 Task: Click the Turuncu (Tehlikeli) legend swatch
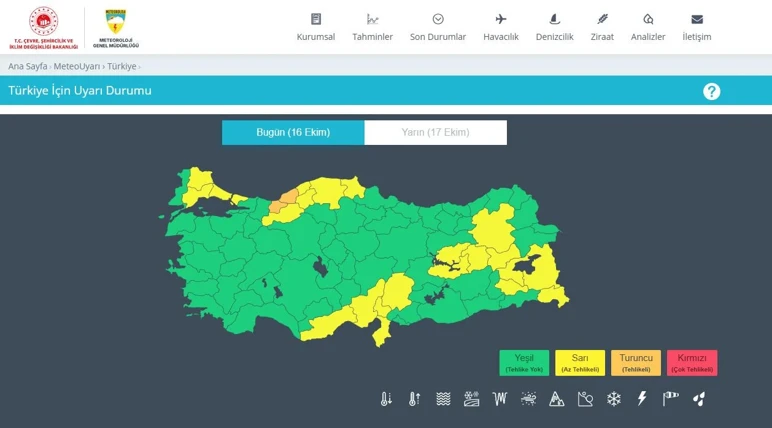coord(636,363)
